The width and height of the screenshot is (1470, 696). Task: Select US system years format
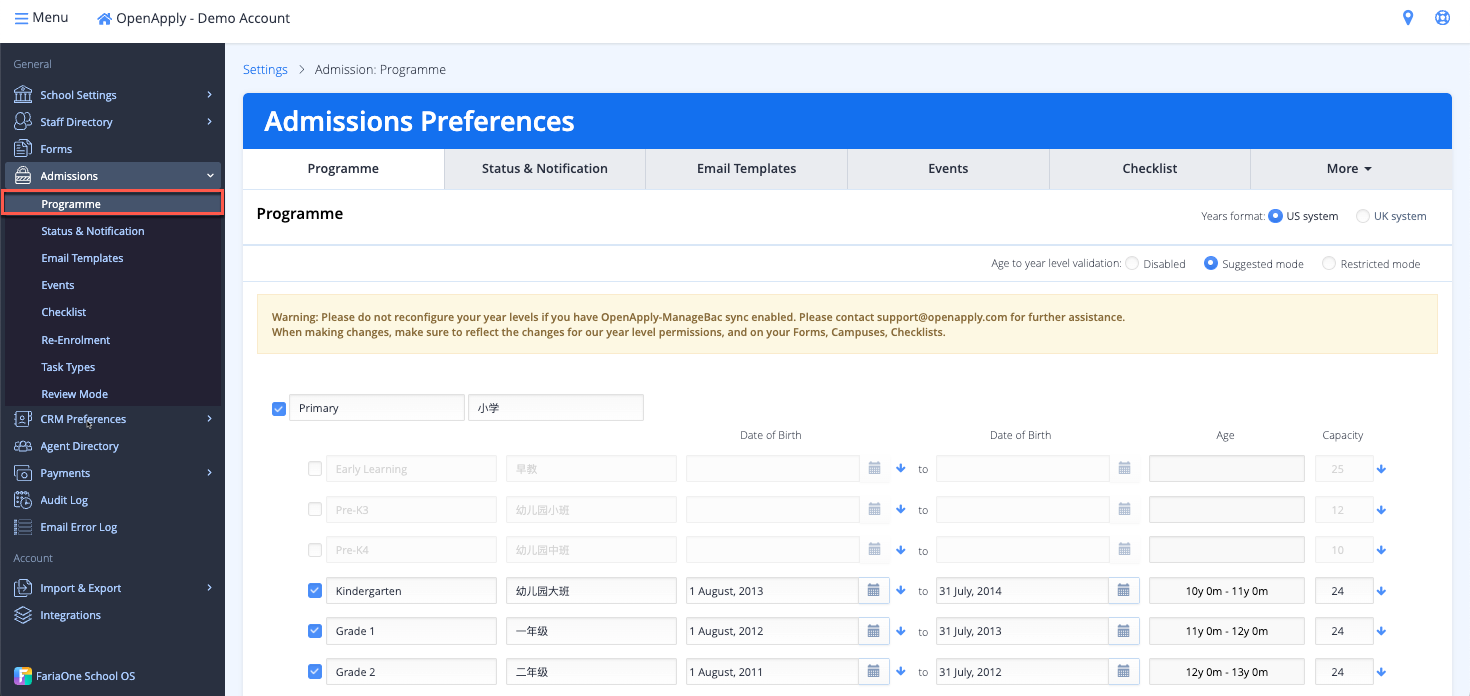tap(1275, 216)
